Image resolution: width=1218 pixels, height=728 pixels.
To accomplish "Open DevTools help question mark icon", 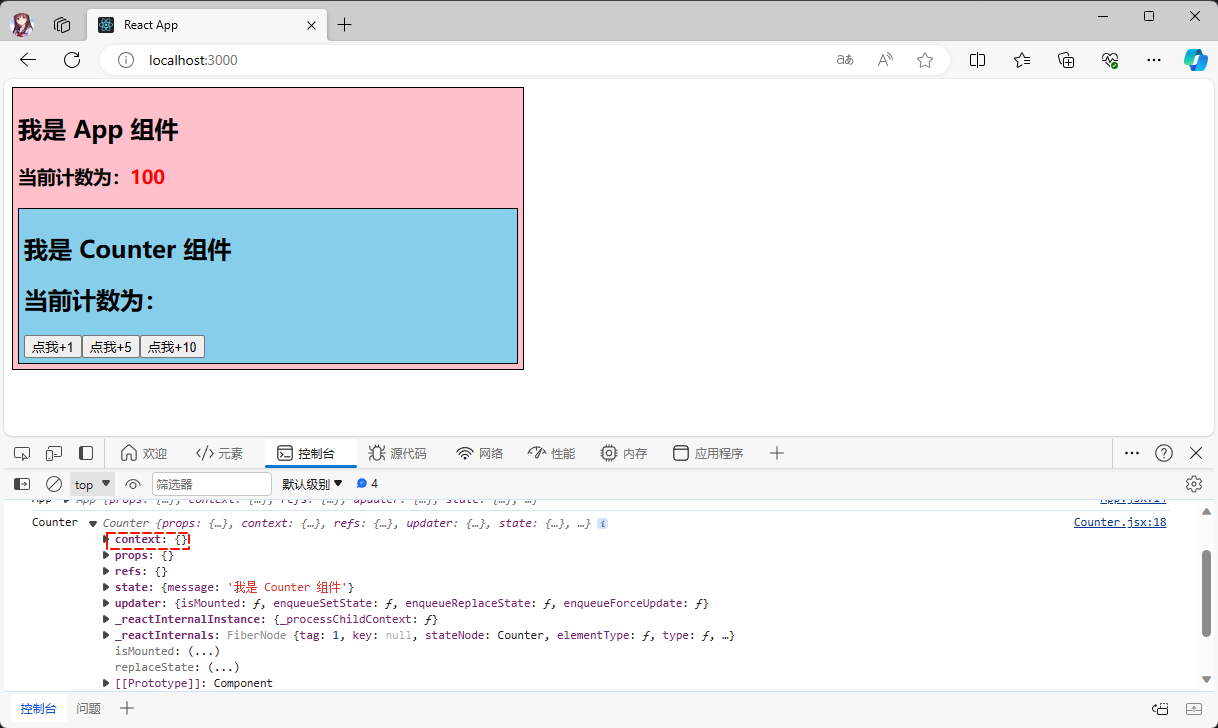I will coord(1164,453).
